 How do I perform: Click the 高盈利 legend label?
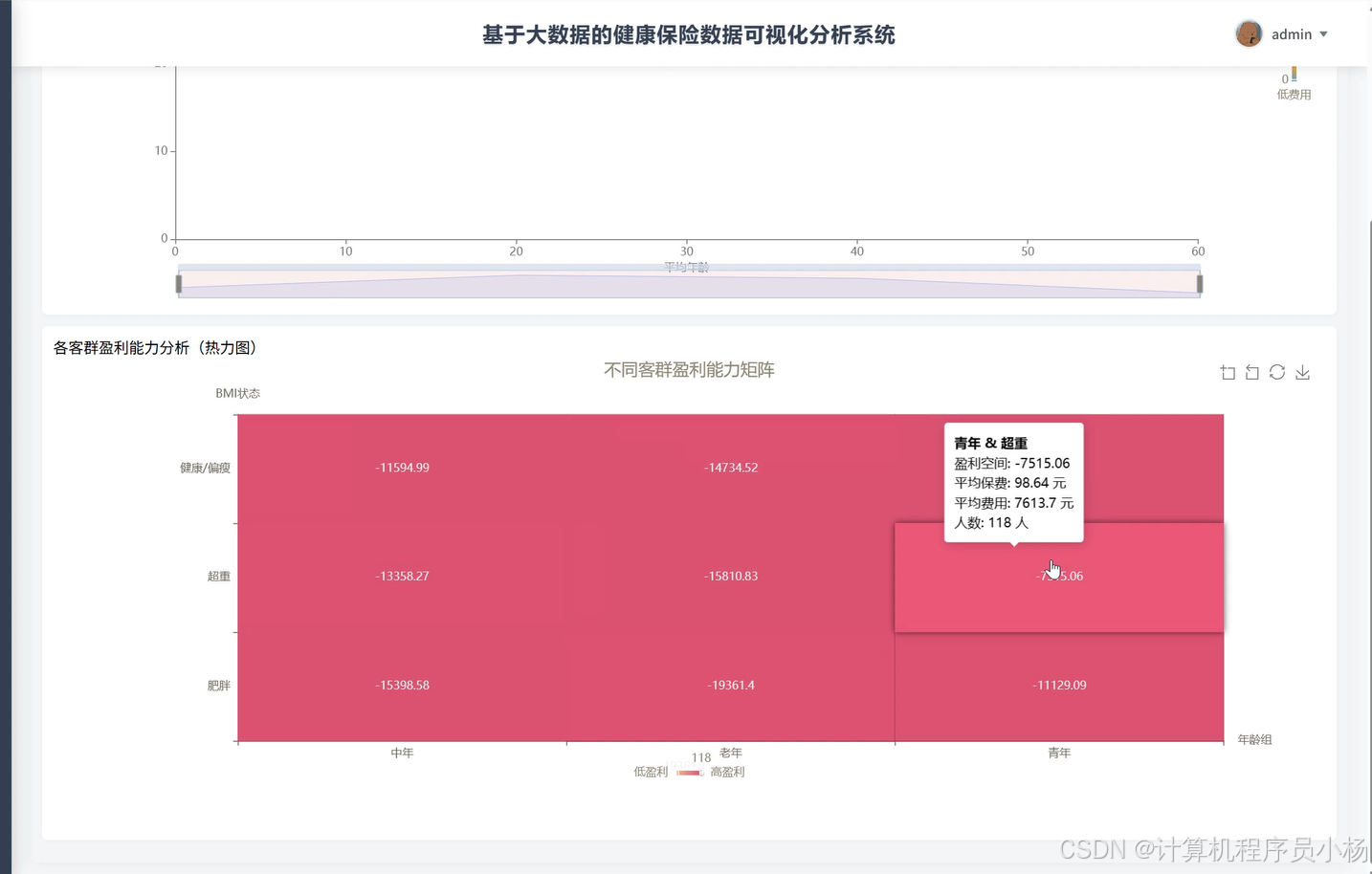point(727,772)
